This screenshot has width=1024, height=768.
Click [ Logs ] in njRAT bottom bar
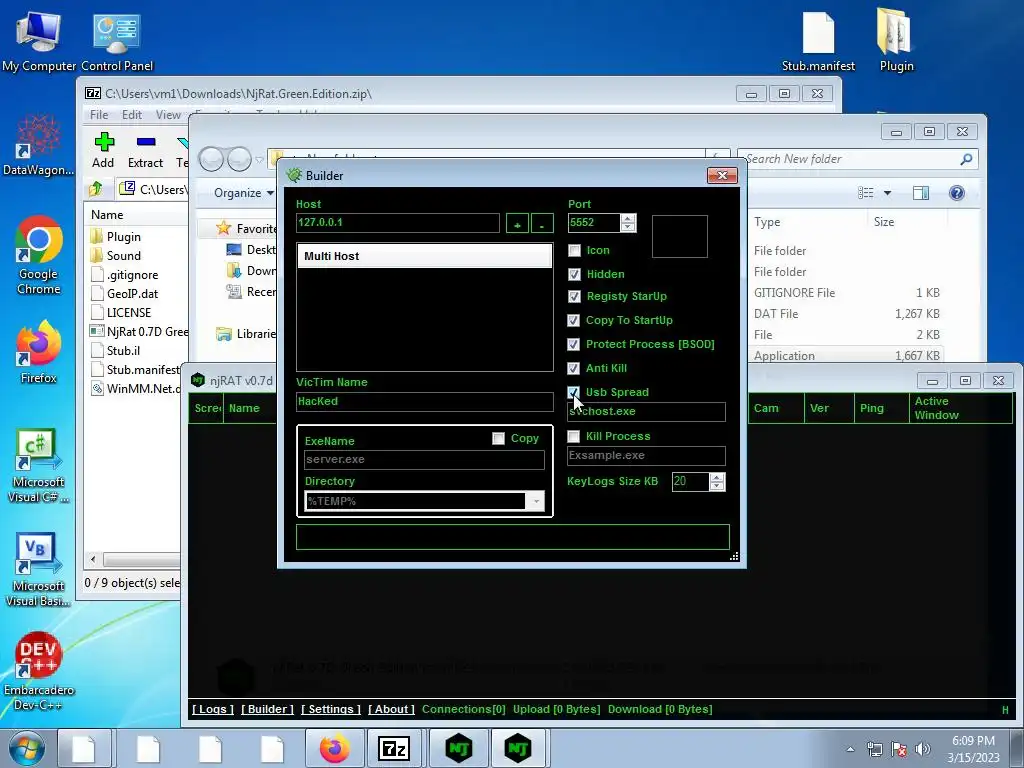(213, 709)
